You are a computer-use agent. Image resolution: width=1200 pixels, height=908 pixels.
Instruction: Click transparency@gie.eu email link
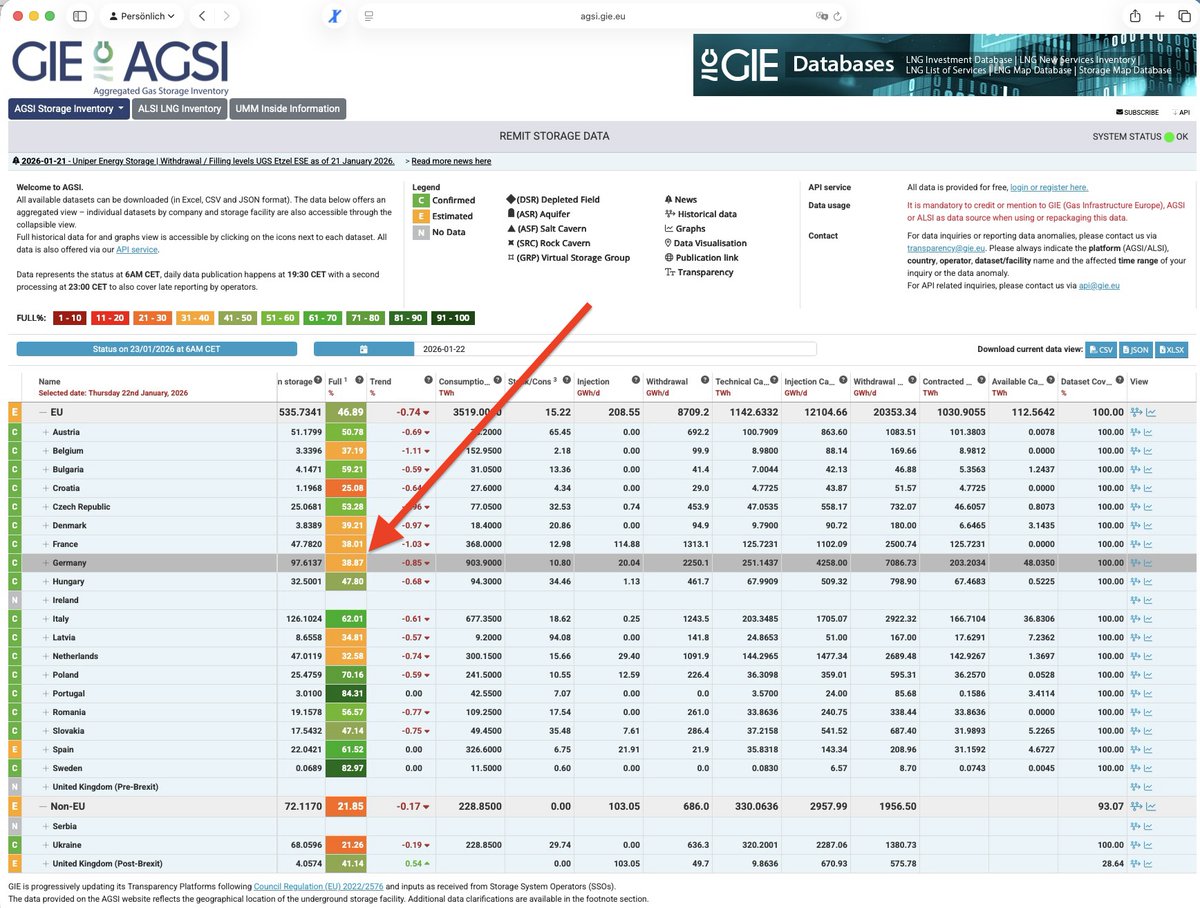pos(946,247)
